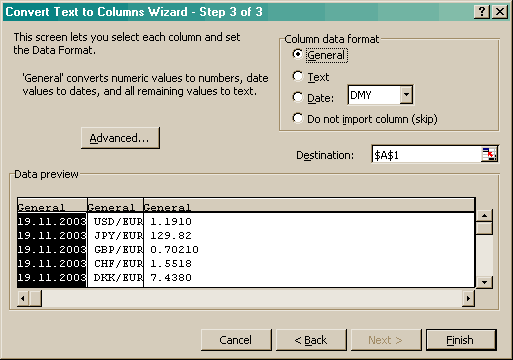Click the Cancel button

click(x=236, y=340)
